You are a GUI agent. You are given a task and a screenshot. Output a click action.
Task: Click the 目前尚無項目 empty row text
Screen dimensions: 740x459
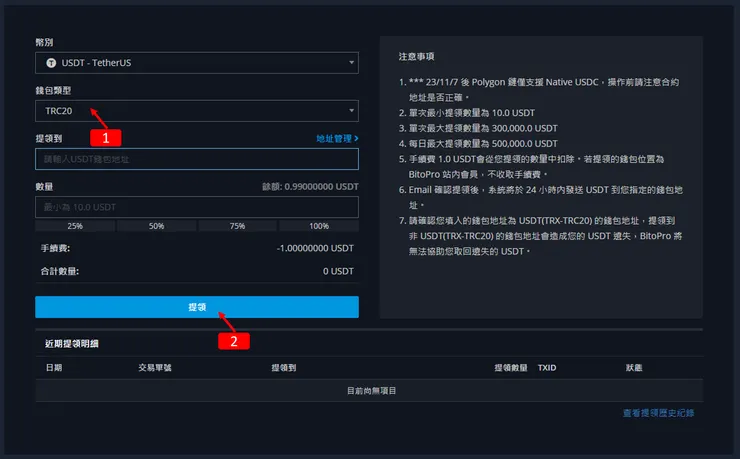pos(371,391)
